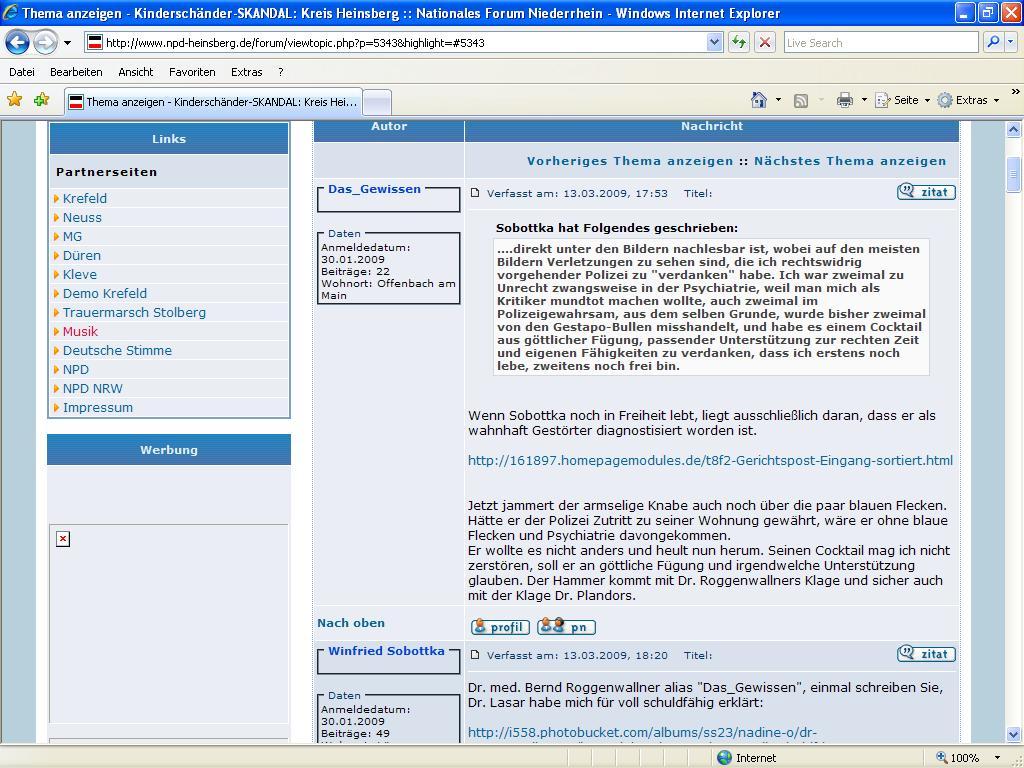Open Winfried Sobottka author name link
The height and width of the screenshot is (768, 1024).
click(x=386, y=650)
